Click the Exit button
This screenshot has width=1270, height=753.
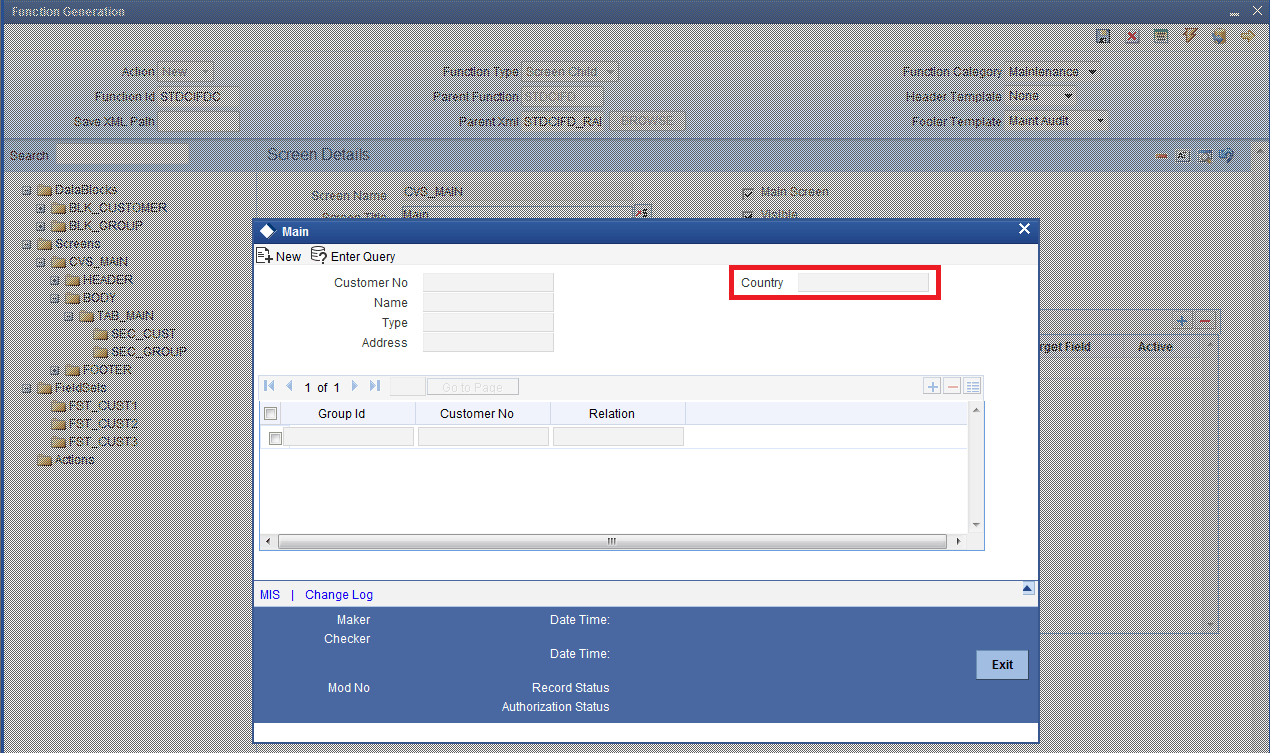(1002, 665)
